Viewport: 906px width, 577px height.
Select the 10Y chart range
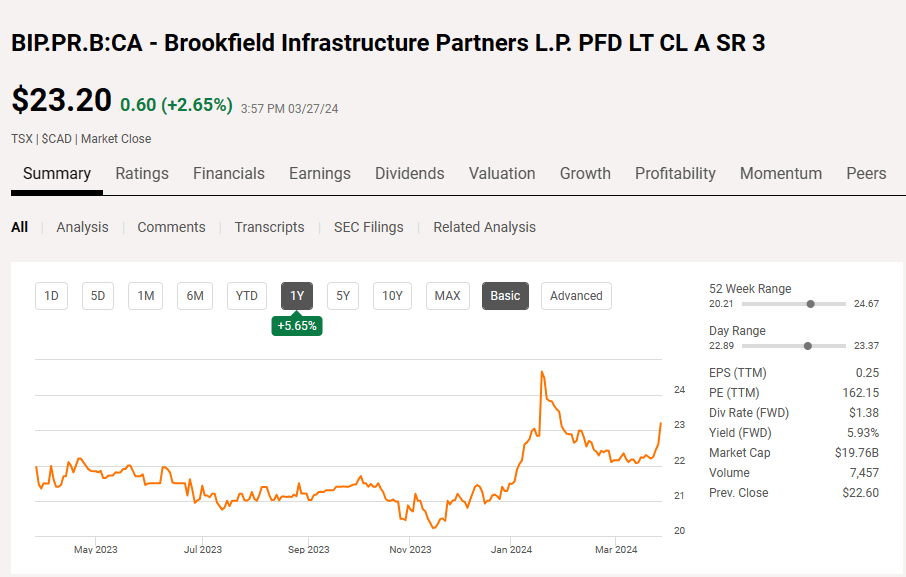[392, 295]
